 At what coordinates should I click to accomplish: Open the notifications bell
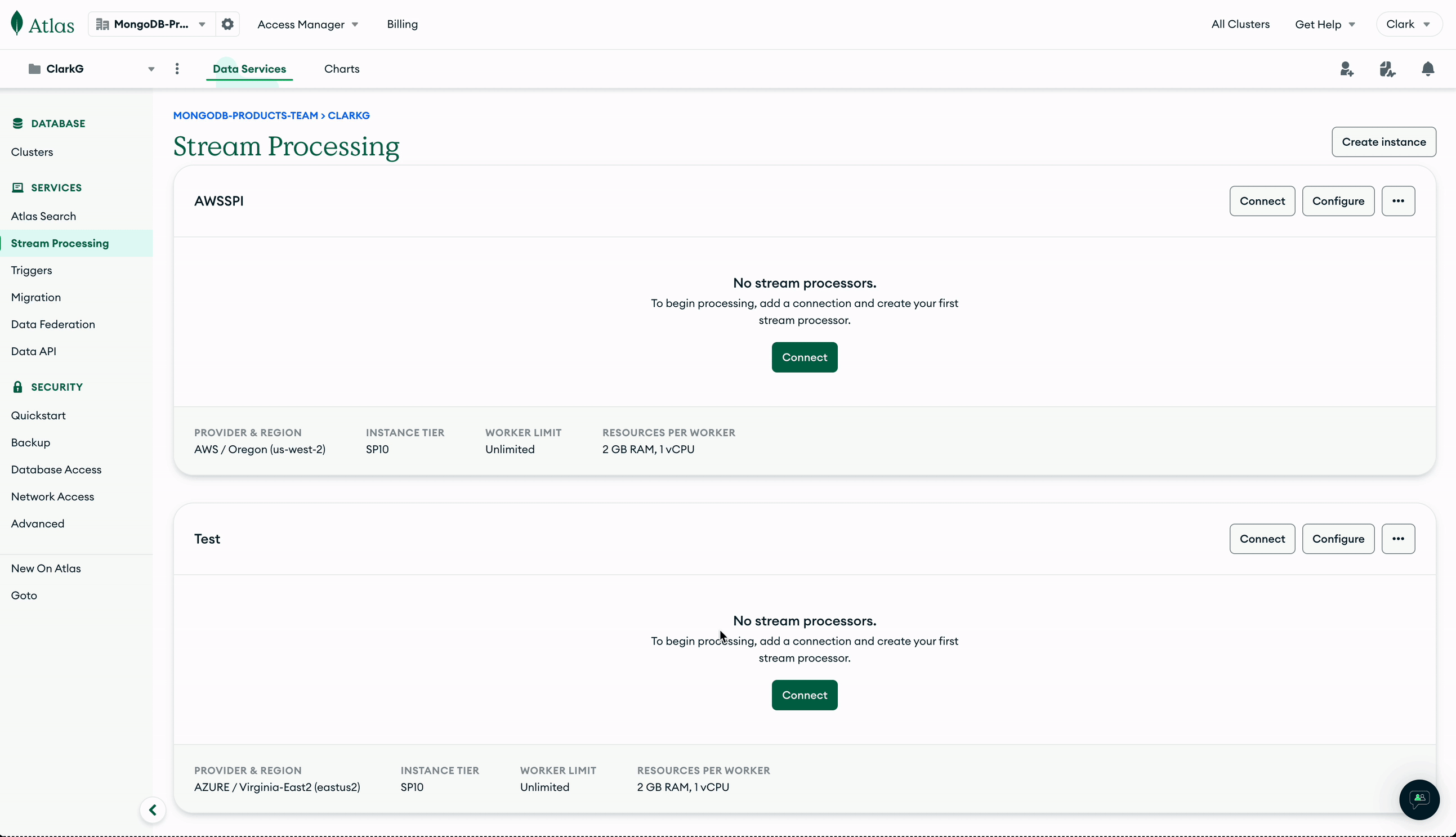click(1428, 69)
